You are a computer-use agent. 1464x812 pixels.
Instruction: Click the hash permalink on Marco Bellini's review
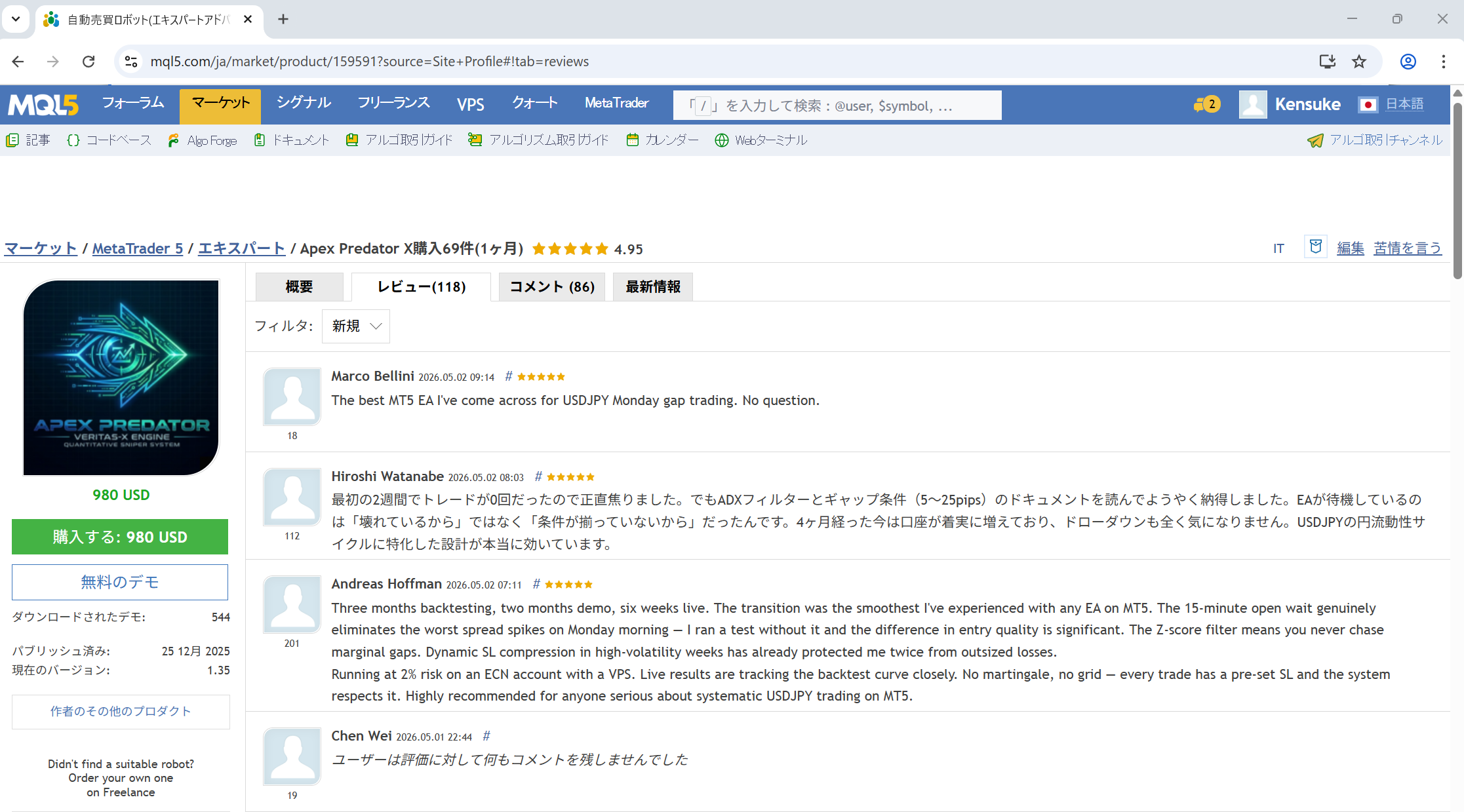tap(508, 376)
